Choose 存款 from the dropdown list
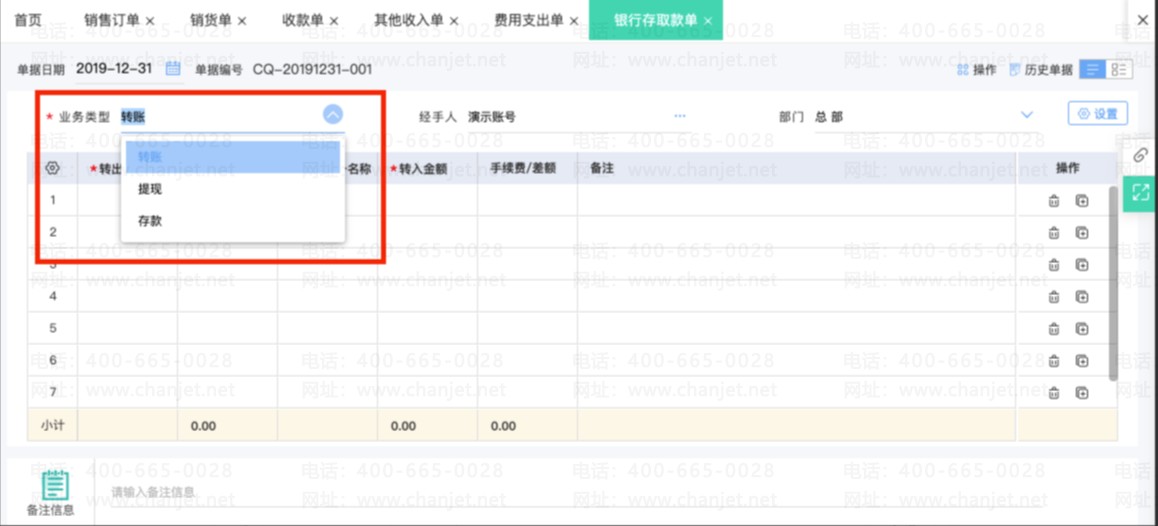The width and height of the screenshot is (1158, 526). coord(233,221)
